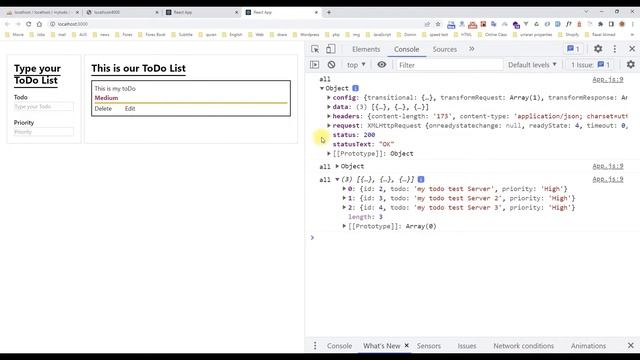Expand array item 2 'my todo test Server 3'
The width and height of the screenshot is (640, 360).
(x=344, y=207)
